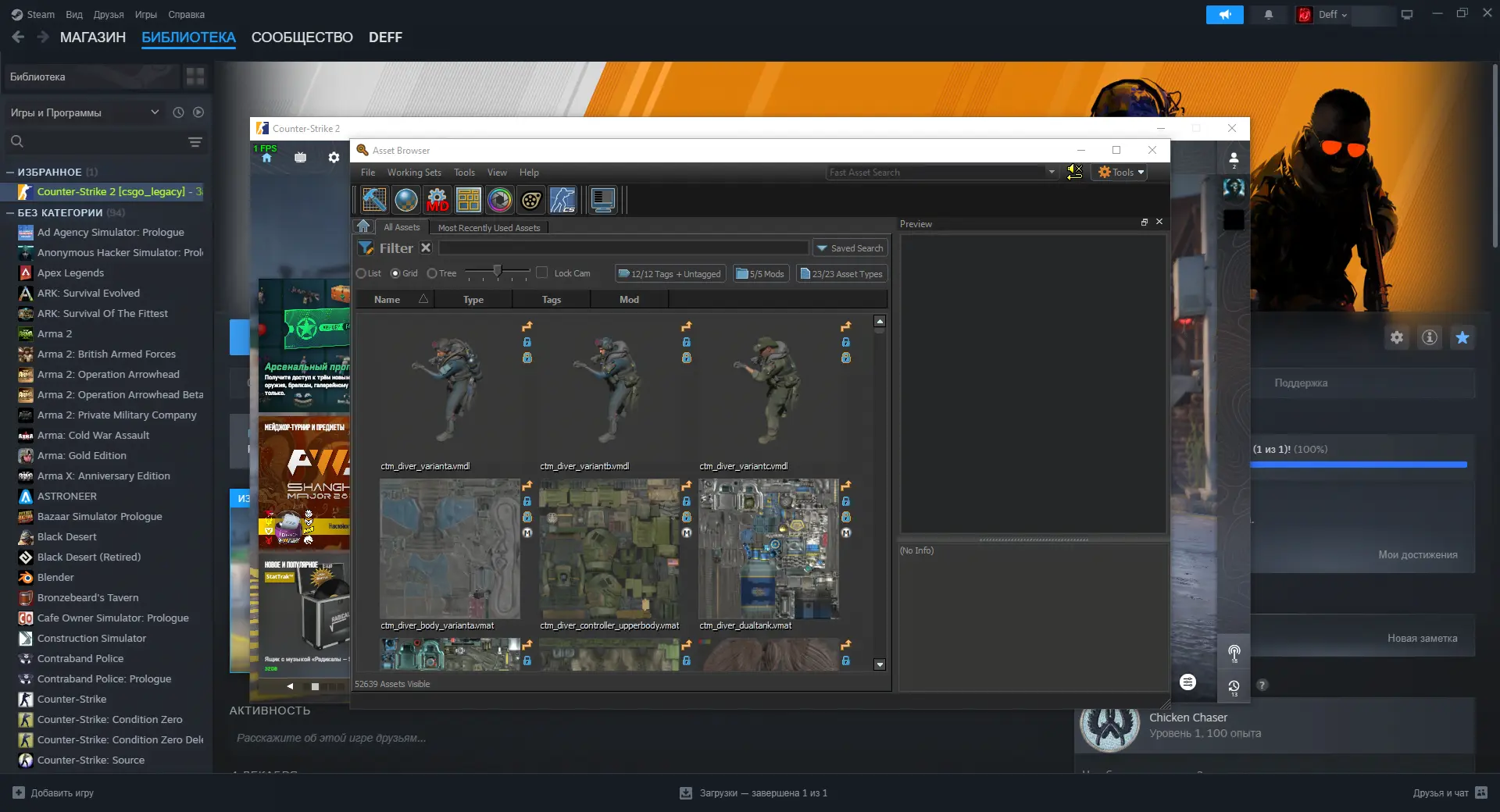Image resolution: width=1500 pixels, height=812 pixels.
Task: Open the Игры и Программы library dropdown
Action: 84,112
